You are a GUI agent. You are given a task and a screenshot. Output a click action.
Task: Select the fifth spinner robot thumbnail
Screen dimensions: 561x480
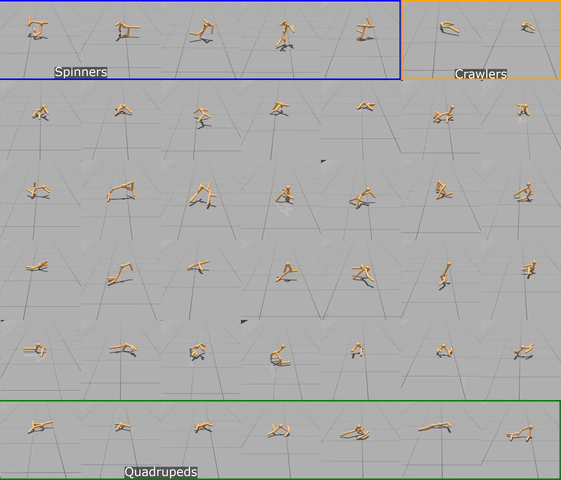click(x=365, y=28)
